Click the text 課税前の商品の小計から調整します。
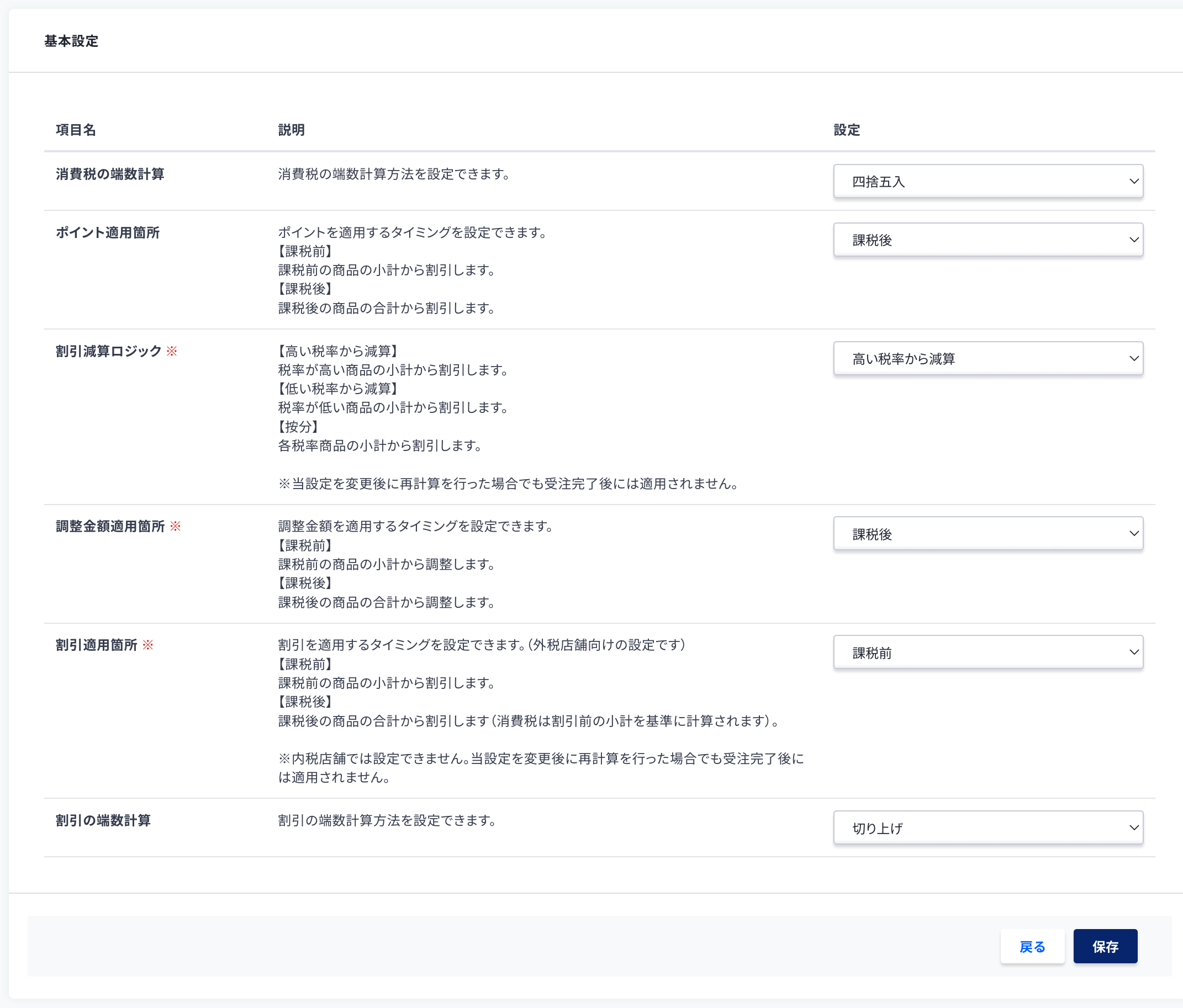 pyautogui.click(x=387, y=565)
